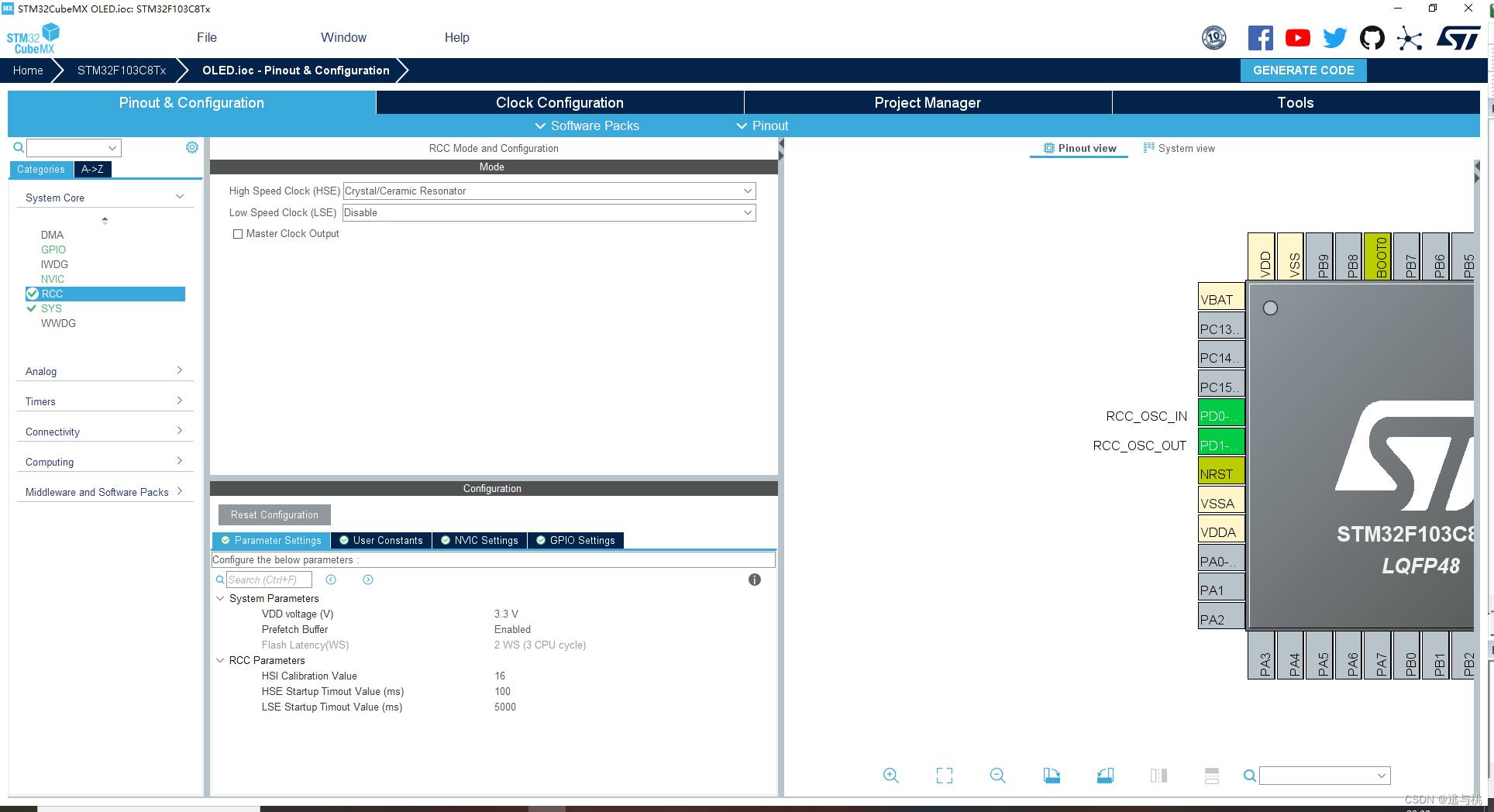Open the User Constants tab
The image size is (1494, 812).
(381, 540)
